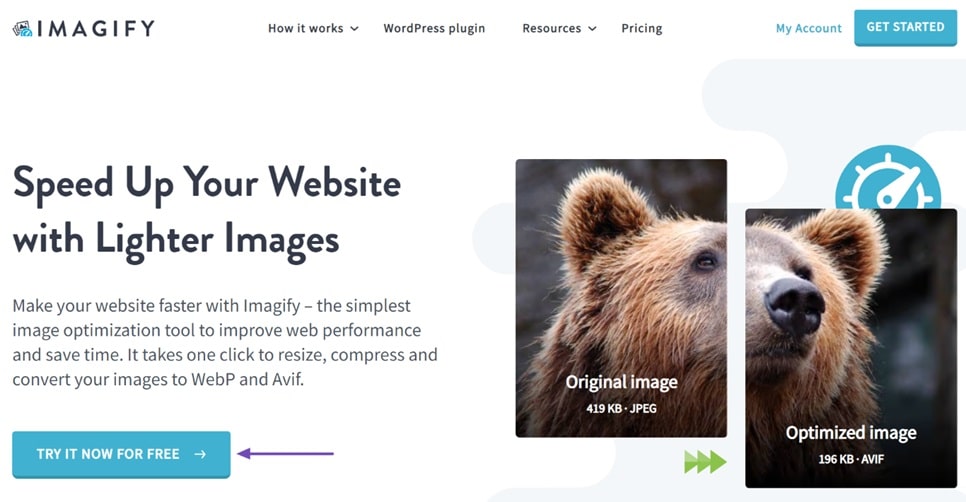The height and width of the screenshot is (502, 966).
Task: Open the My Account link
Action: point(808,28)
